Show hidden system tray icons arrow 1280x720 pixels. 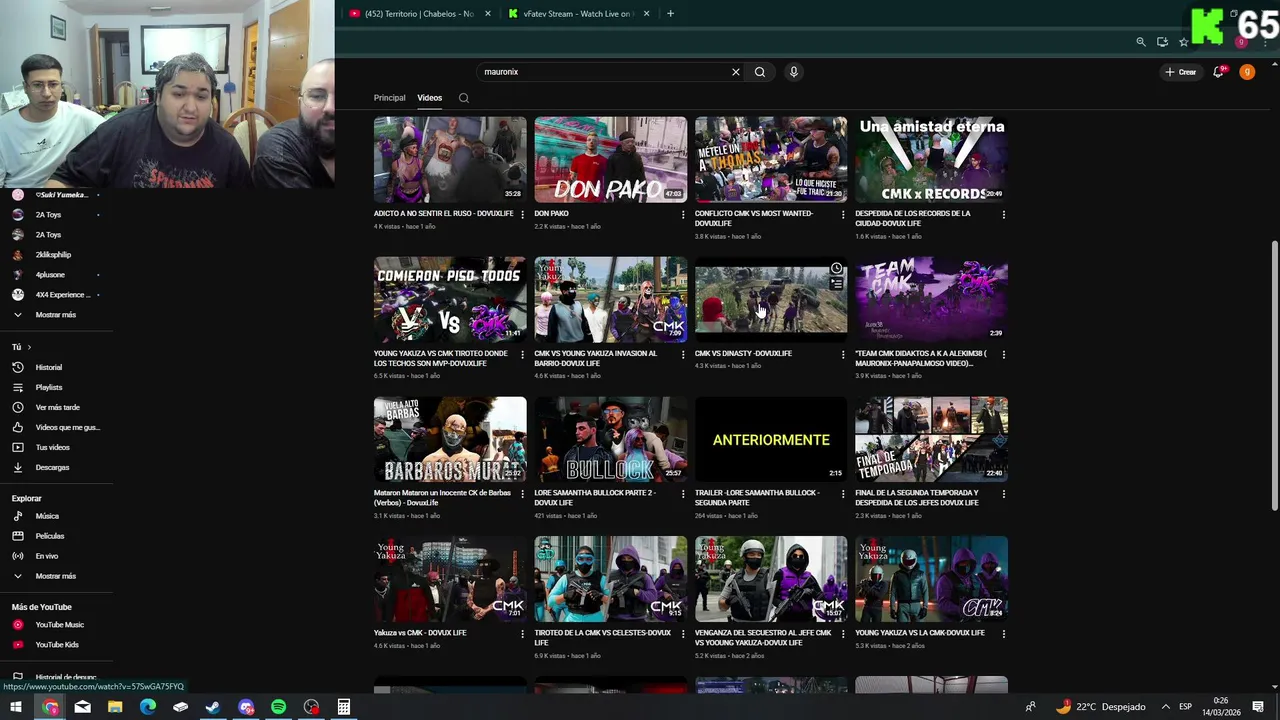click(1165, 707)
